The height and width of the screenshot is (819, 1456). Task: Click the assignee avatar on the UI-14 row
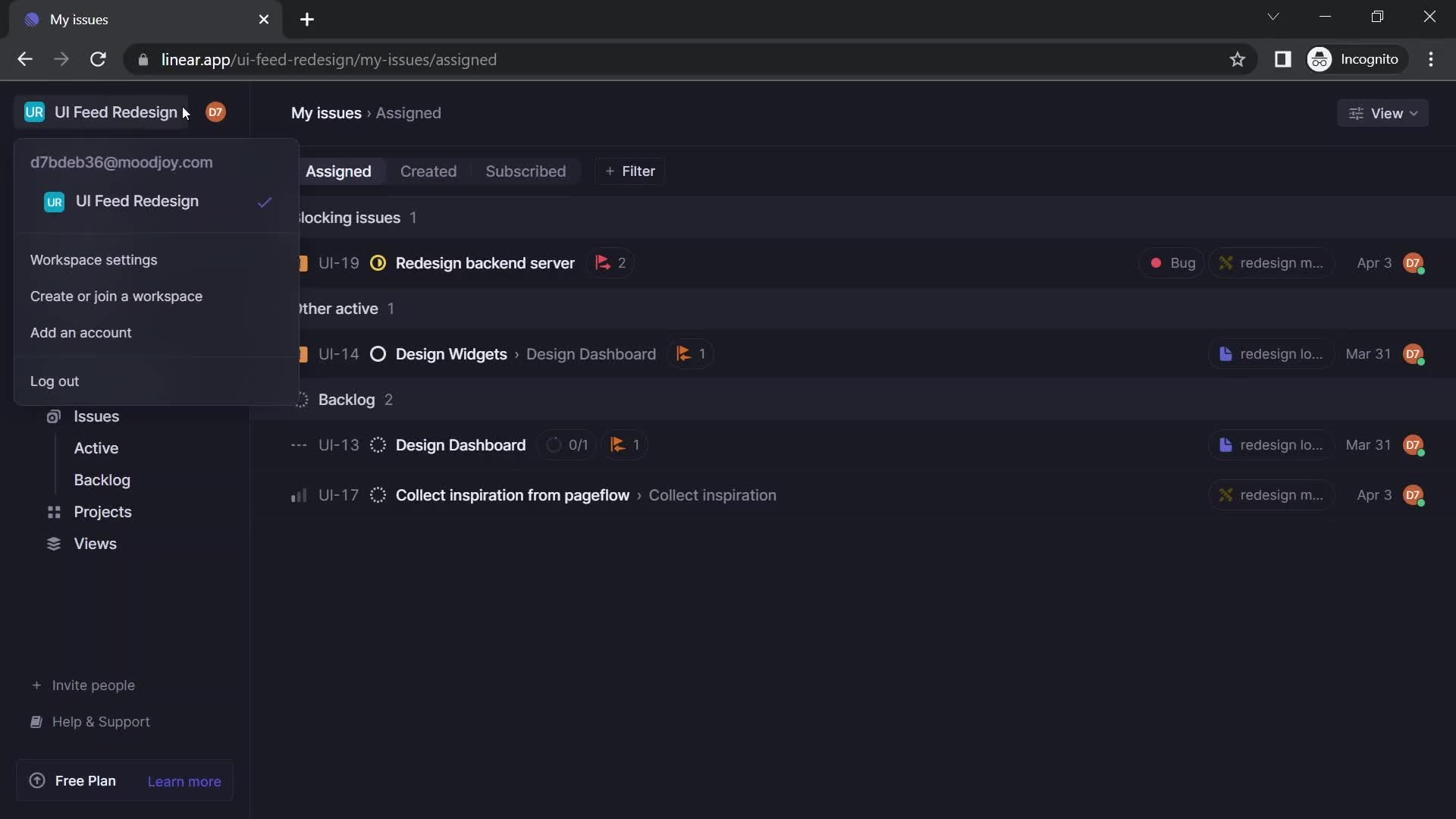point(1414,354)
